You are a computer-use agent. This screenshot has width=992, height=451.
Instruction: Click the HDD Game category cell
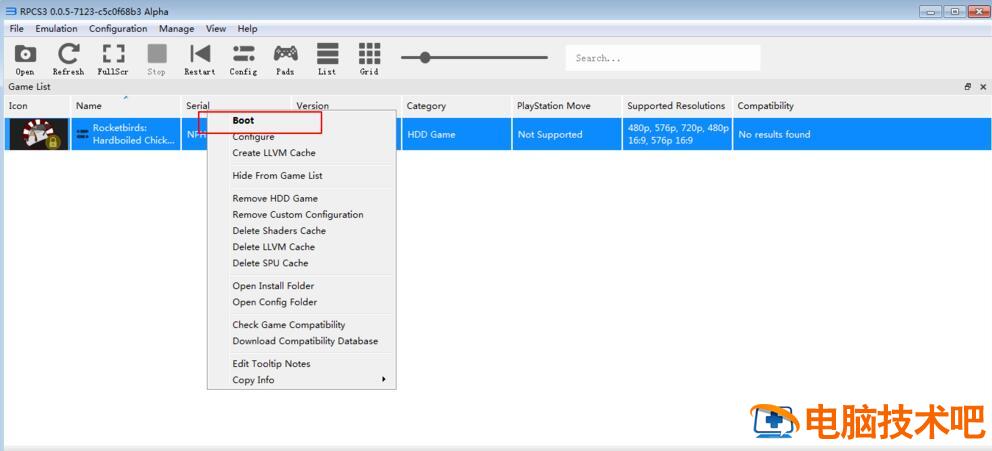coord(456,134)
